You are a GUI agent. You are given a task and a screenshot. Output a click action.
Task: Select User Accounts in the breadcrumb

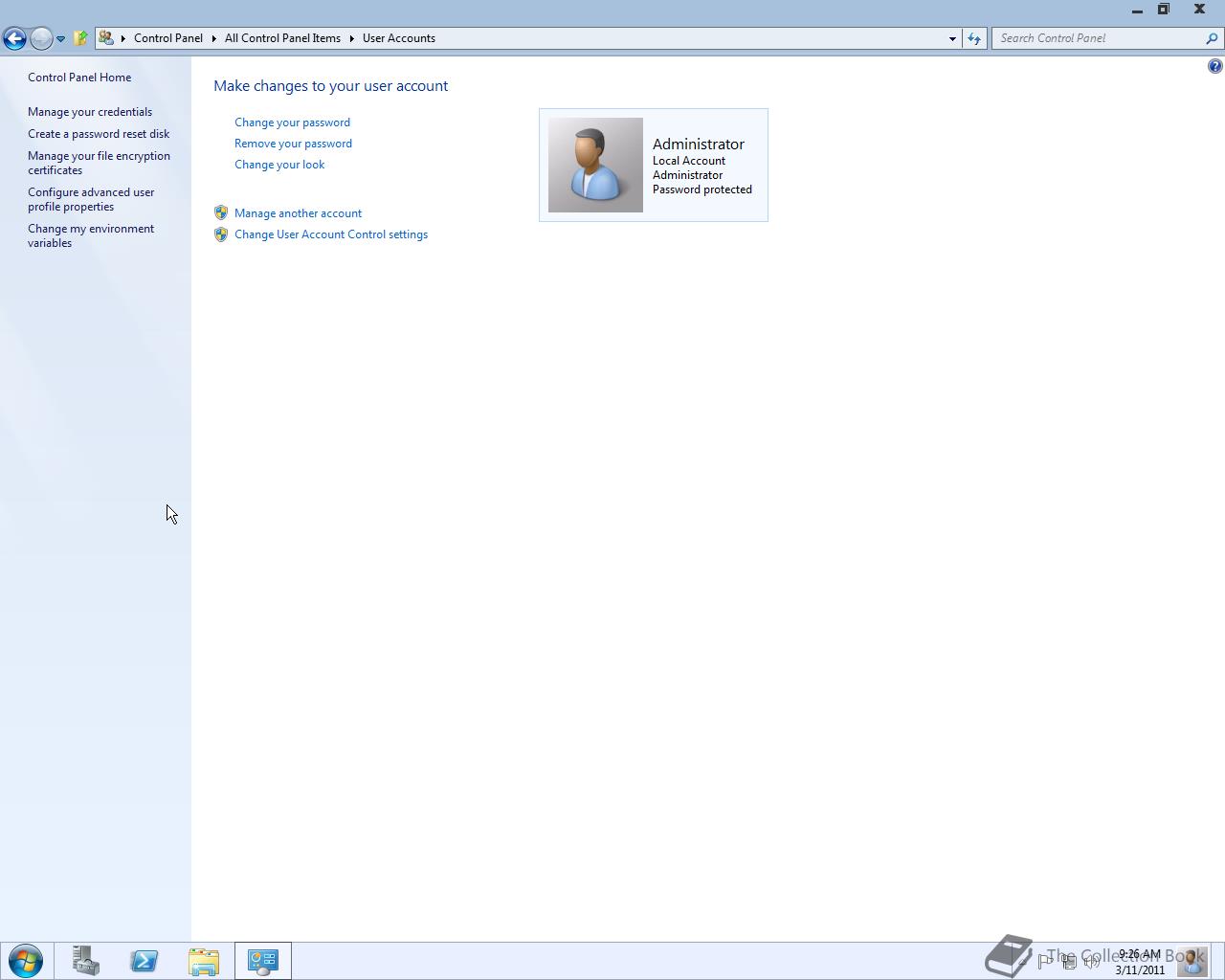[399, 38]
